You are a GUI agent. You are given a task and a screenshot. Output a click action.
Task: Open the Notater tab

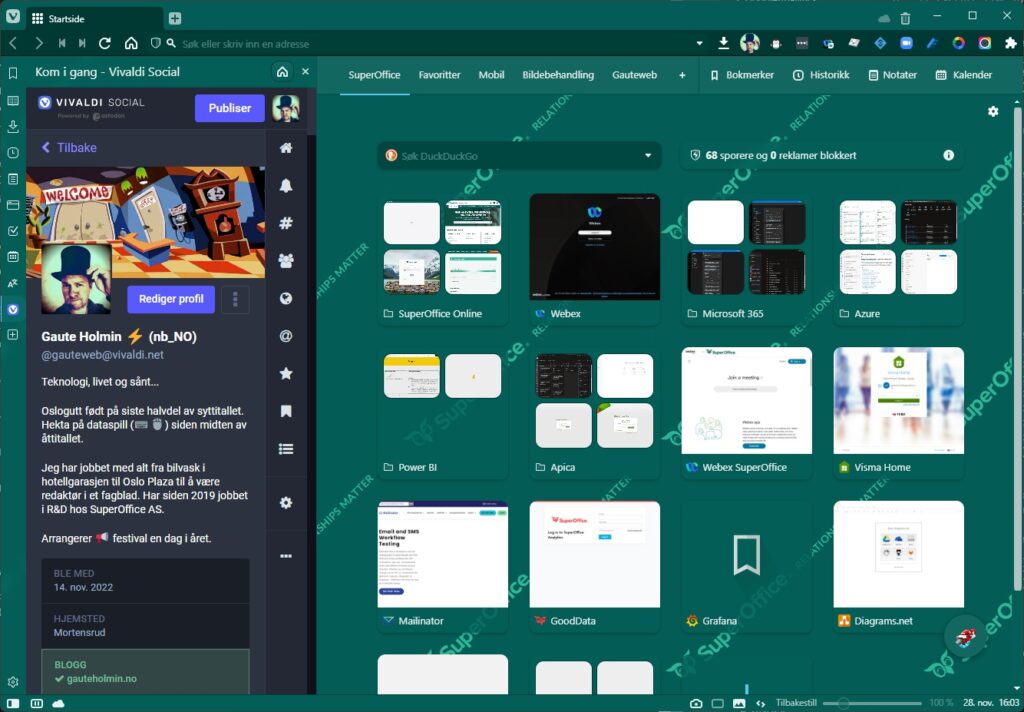click(892, 75)
